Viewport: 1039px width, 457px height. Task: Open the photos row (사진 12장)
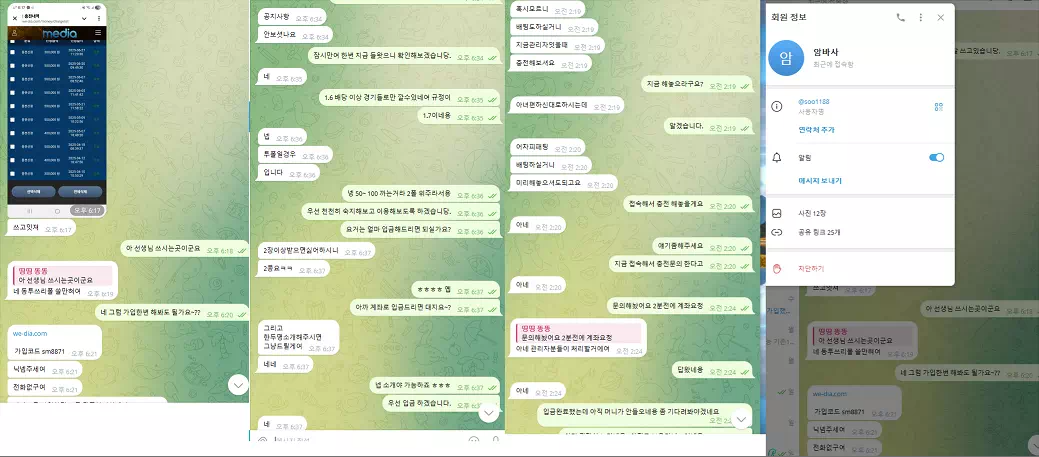click(859, 213)
